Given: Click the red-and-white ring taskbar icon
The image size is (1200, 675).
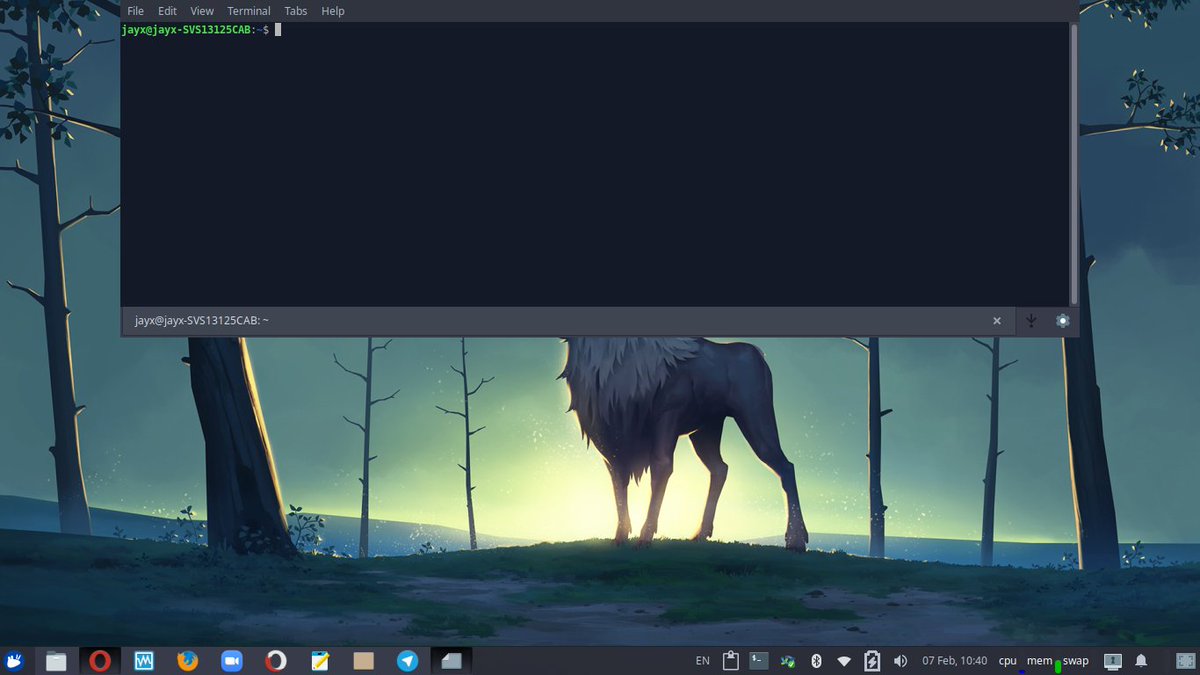Looking at the screenshot, I should pyautogui.click(x=276, y=661).
